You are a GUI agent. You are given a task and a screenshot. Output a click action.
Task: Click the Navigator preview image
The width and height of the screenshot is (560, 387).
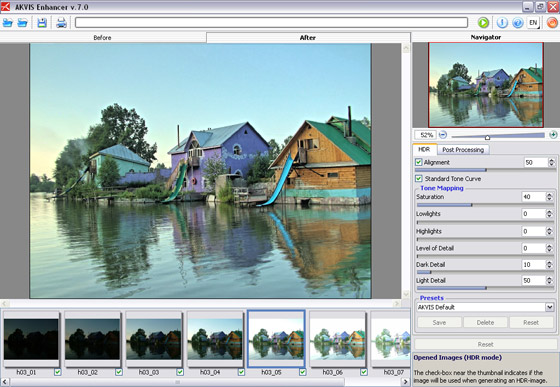(486, 85)
